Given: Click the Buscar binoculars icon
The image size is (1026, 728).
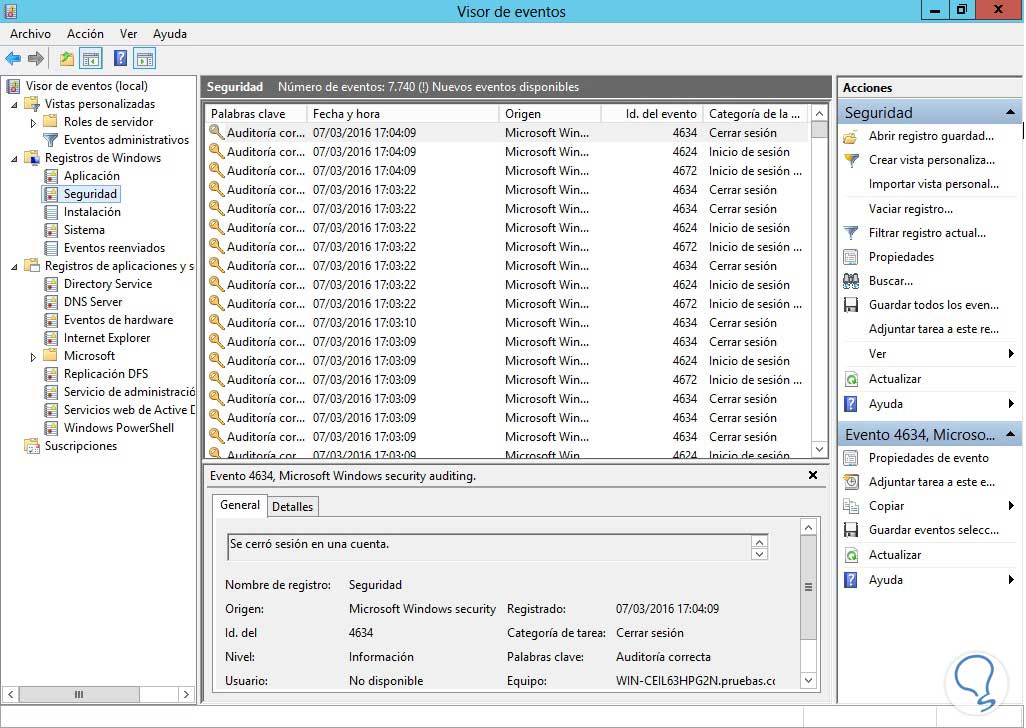Looking at the screenshot, I should [851, 281].
